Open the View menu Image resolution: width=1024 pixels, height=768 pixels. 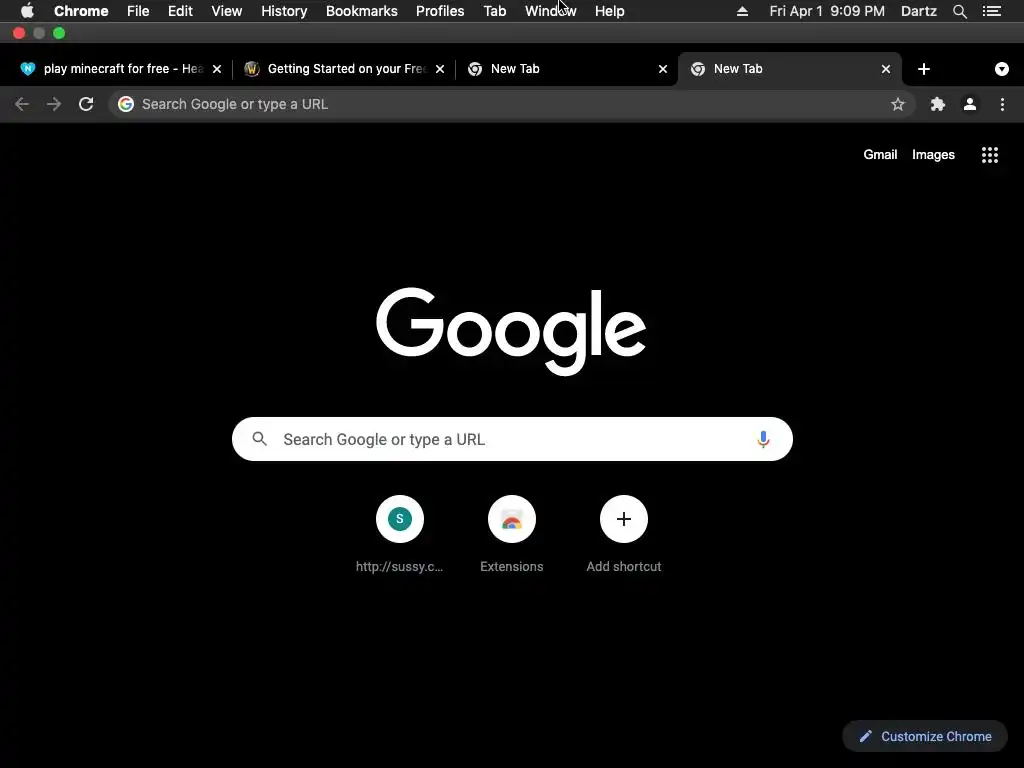coord(227,11)
